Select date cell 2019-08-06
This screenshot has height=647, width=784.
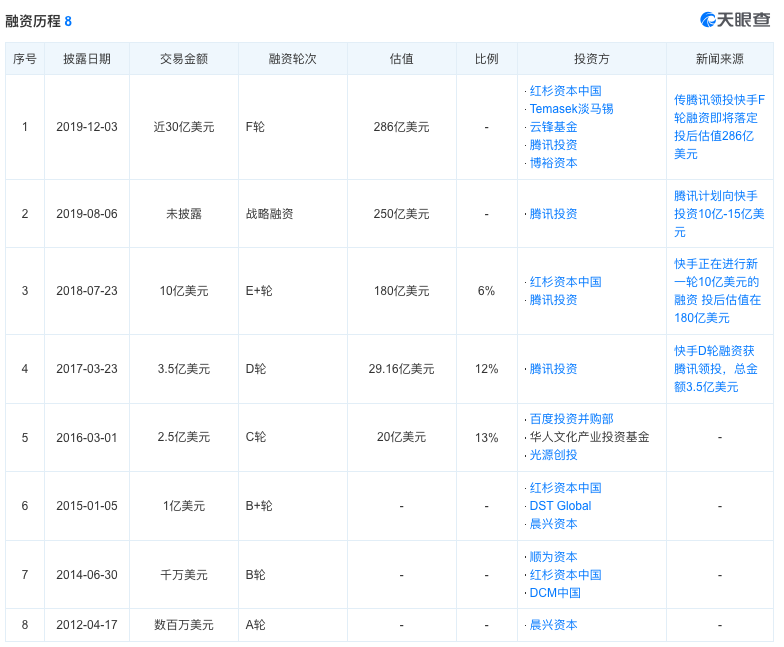[x=87, y=214]
